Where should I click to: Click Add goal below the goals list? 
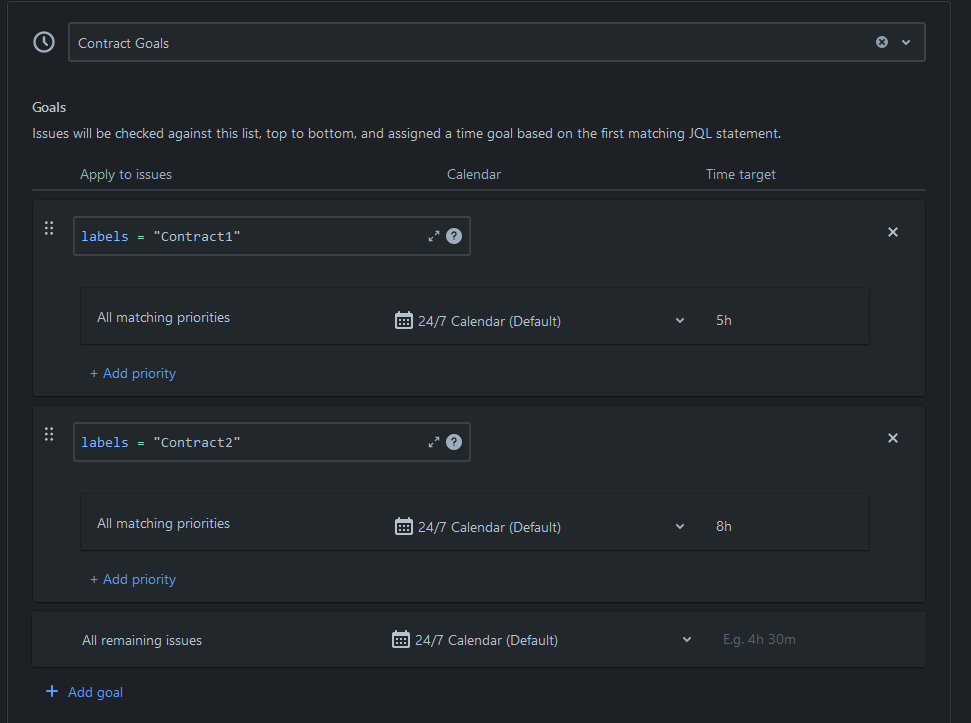point(84,691)
